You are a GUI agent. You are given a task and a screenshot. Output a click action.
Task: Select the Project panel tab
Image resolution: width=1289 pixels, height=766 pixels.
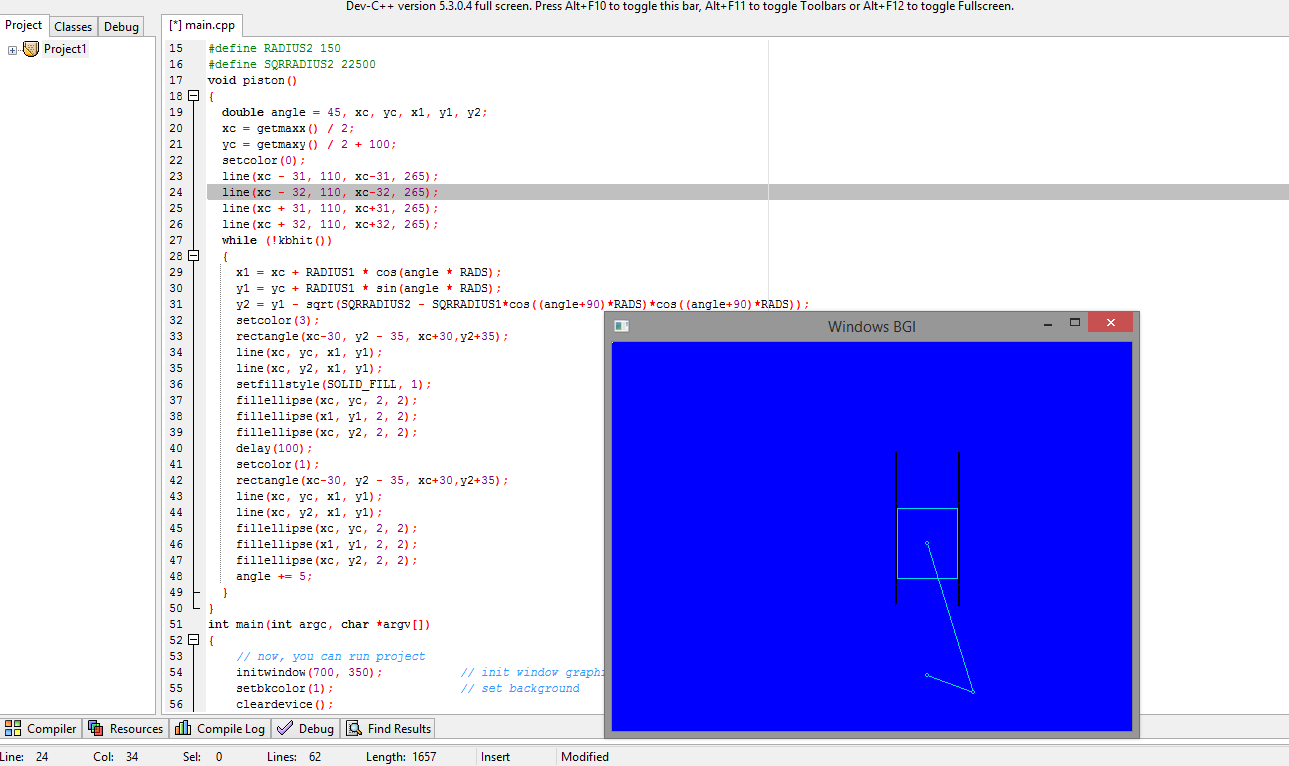coord(24,25)
